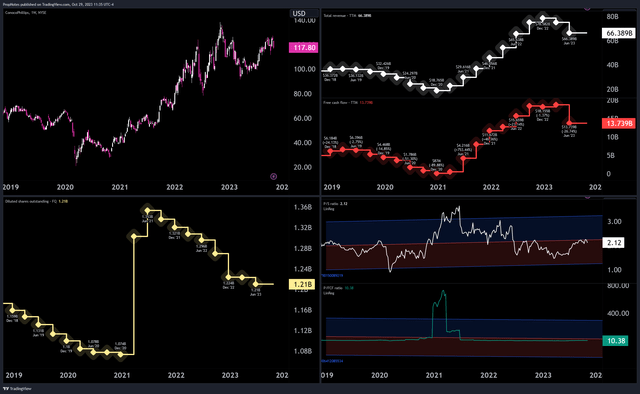Click 2022 on the revenue chart time axis
This screenshot has height=394, width=640.
pos(491,187)
